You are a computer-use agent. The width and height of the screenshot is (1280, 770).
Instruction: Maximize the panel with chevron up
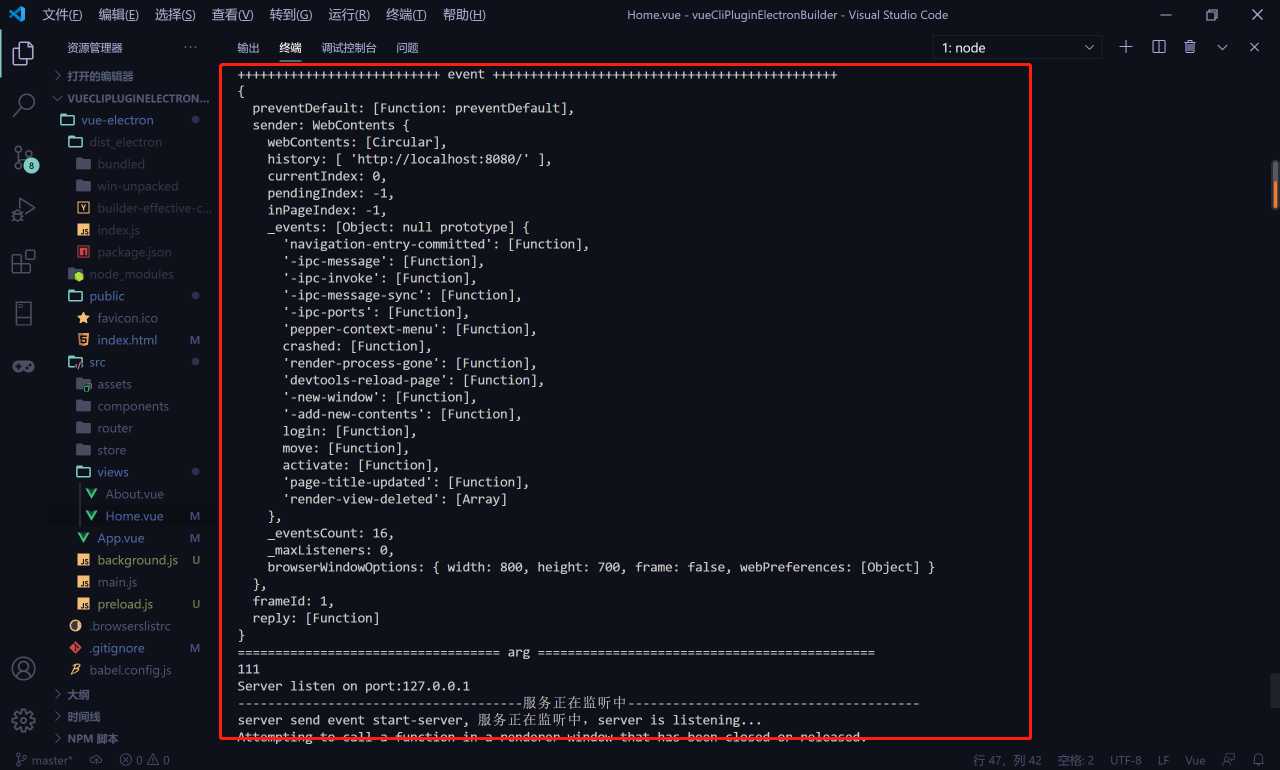pos(1222,47)
